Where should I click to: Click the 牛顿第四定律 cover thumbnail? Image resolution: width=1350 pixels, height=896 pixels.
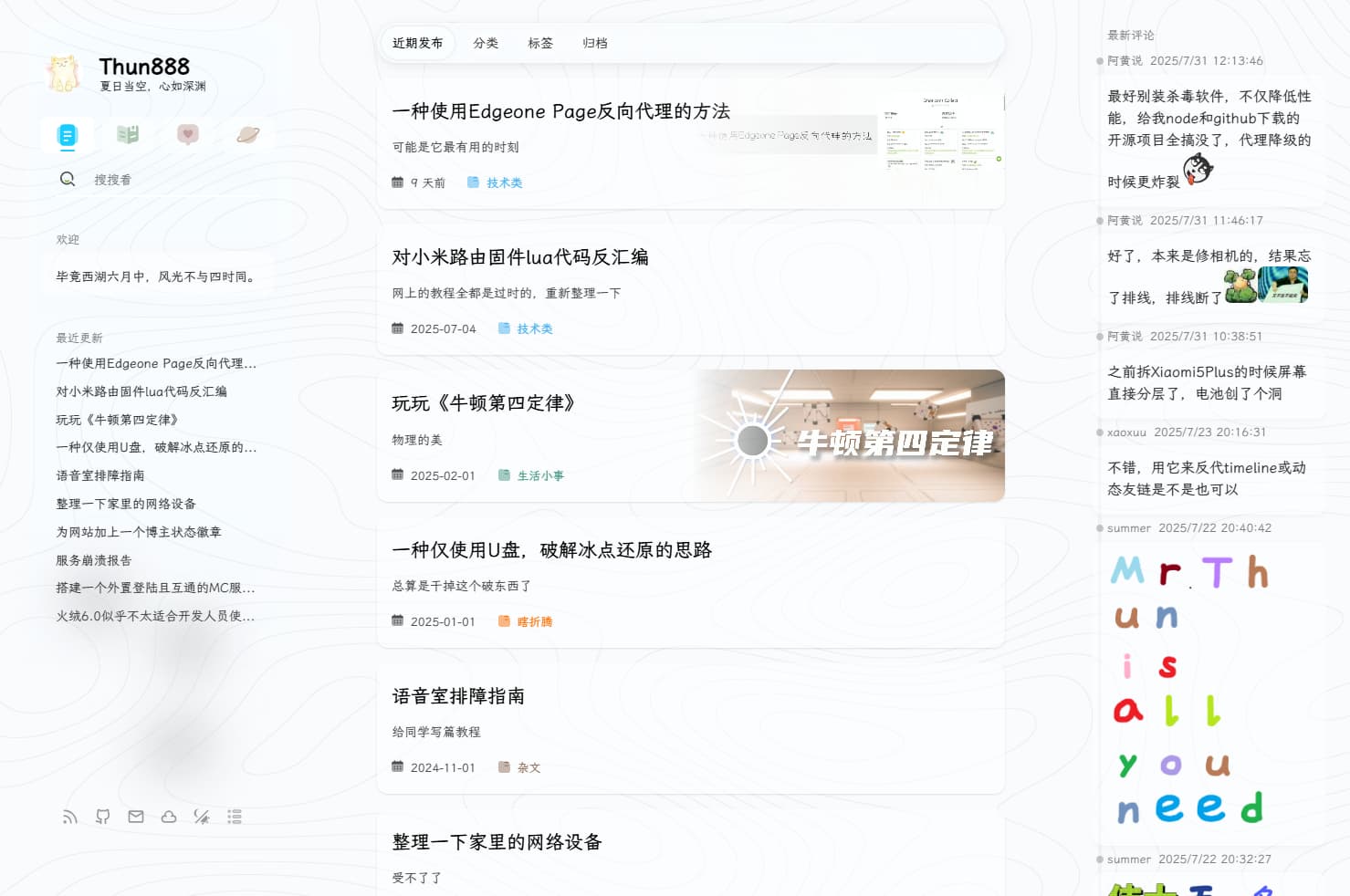[849, 436]
